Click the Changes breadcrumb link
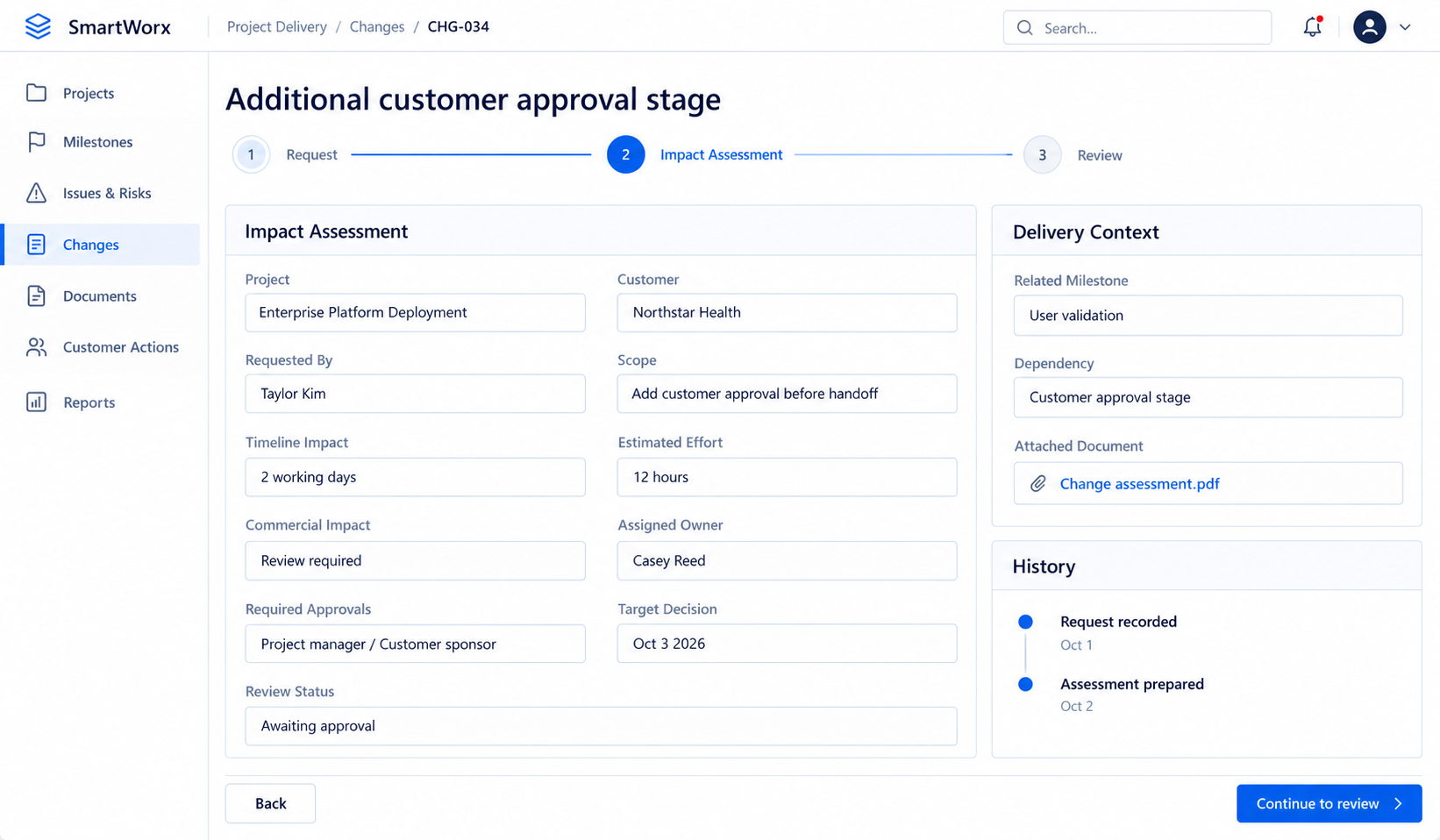 pyautogui.click(x=377, y=27)
